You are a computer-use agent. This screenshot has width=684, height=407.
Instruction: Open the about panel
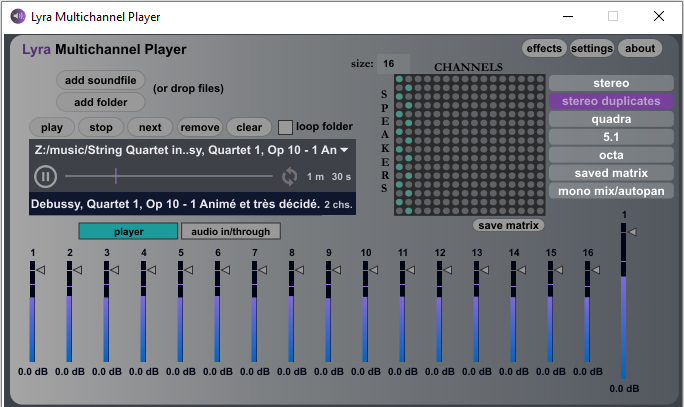640,48
